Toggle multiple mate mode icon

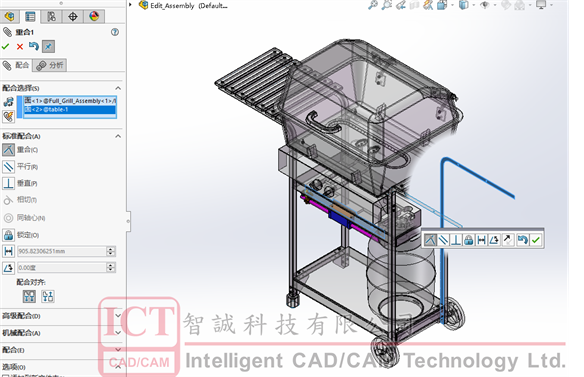(x=9, y=101)
